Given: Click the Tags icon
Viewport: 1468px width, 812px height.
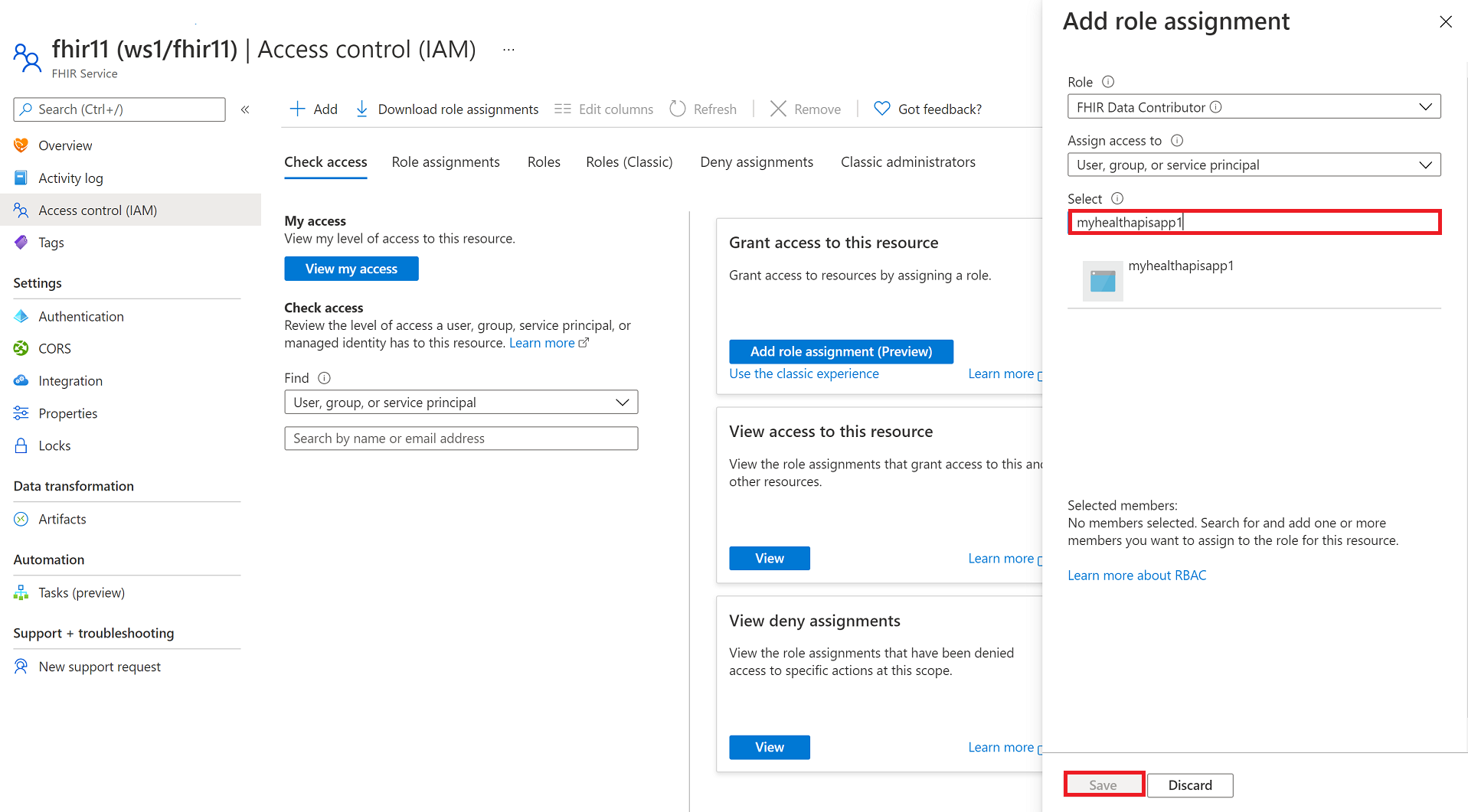Looking at the screenshot, I should (21, 242).
